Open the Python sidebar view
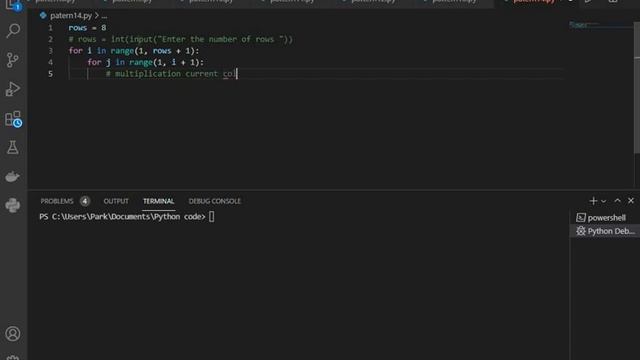 13,205
